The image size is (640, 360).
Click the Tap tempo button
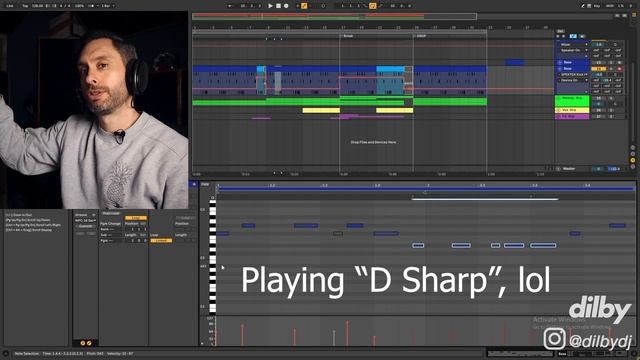[25, 6]
